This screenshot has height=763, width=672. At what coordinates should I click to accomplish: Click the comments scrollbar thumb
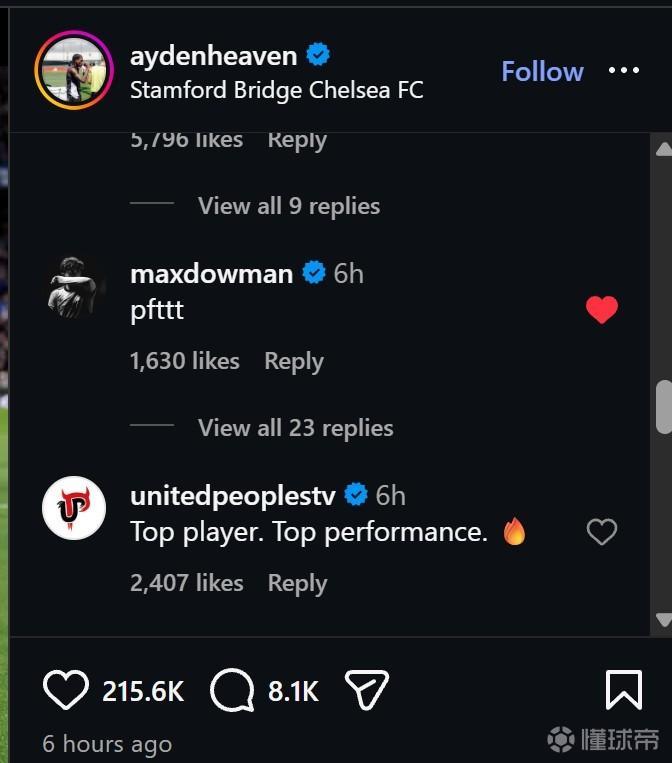pyautogui.click(x=663, y=406)
